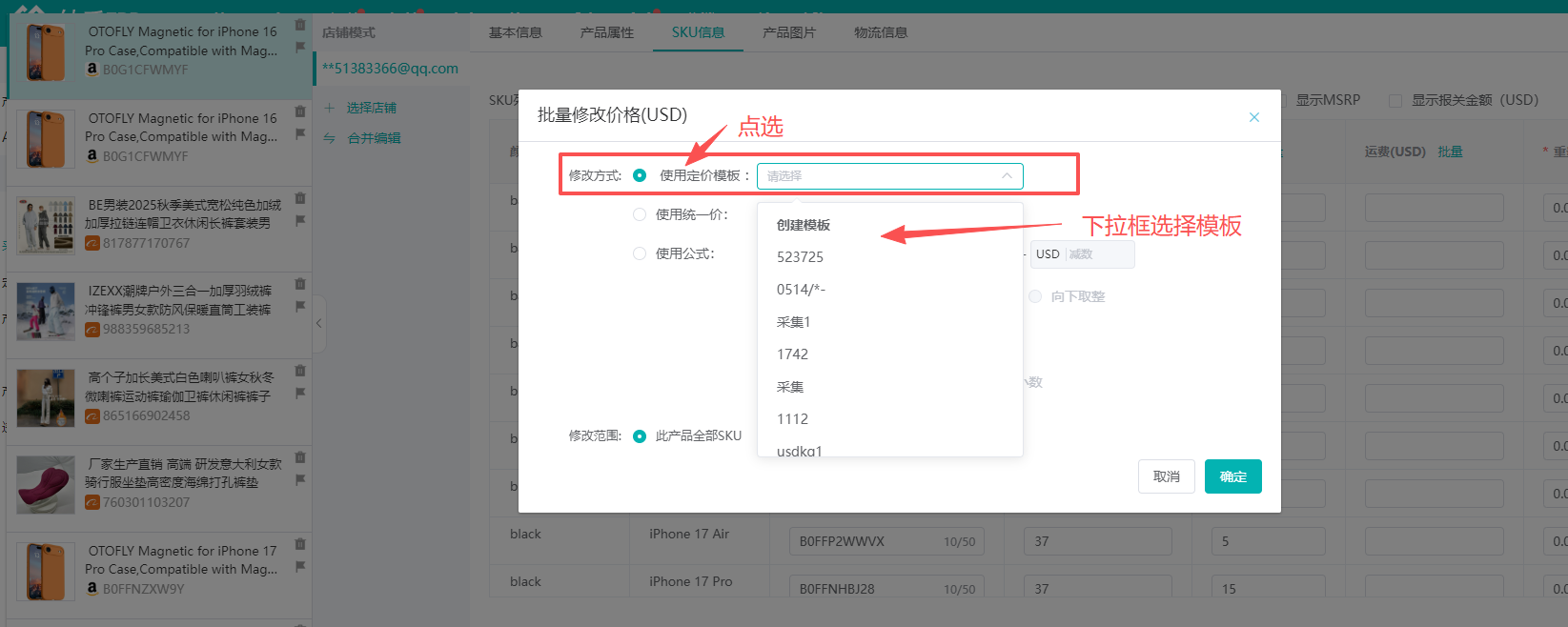This screenshot has width=1568, height=627.
Task: Click flag icon on IZEXX潮牌 product
Action: tap(300, 307)
